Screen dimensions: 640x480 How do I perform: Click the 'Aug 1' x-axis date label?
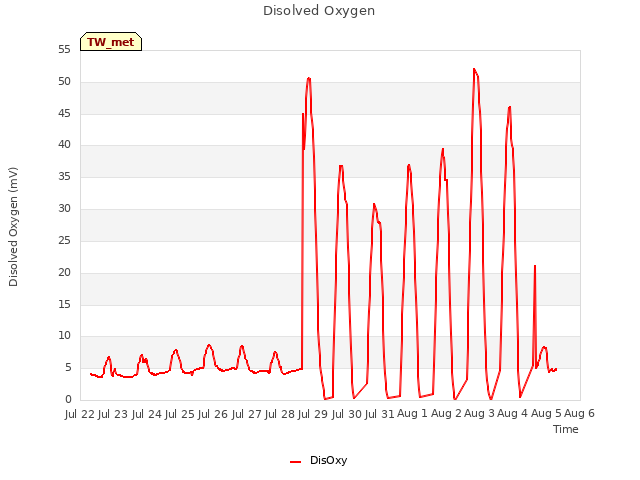(413, 414)
